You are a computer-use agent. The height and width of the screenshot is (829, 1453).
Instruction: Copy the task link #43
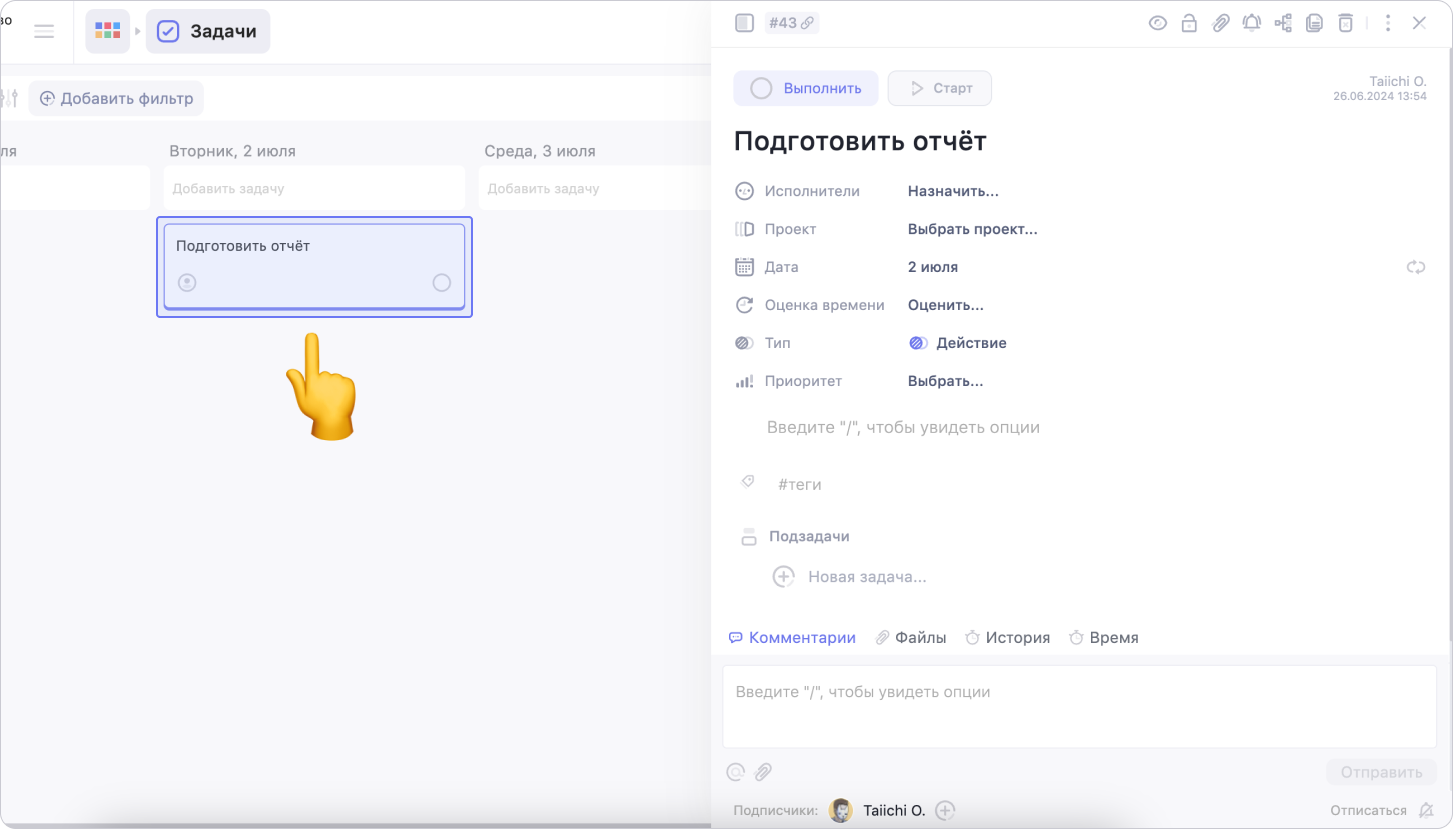pos(791,23)
